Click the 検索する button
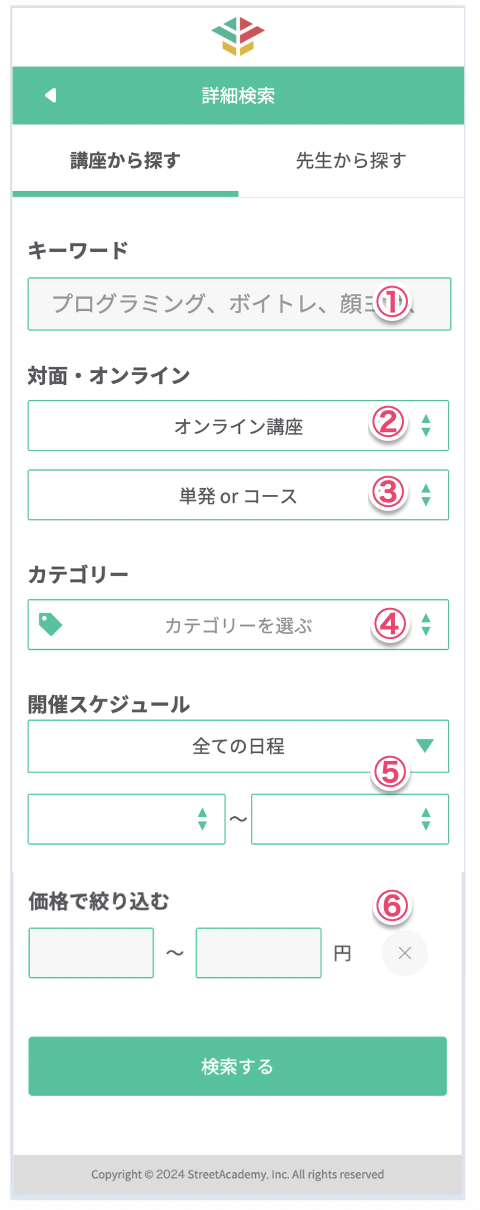The height and width of the screenshot is (1210, 480). click(x=237, y=1066)
